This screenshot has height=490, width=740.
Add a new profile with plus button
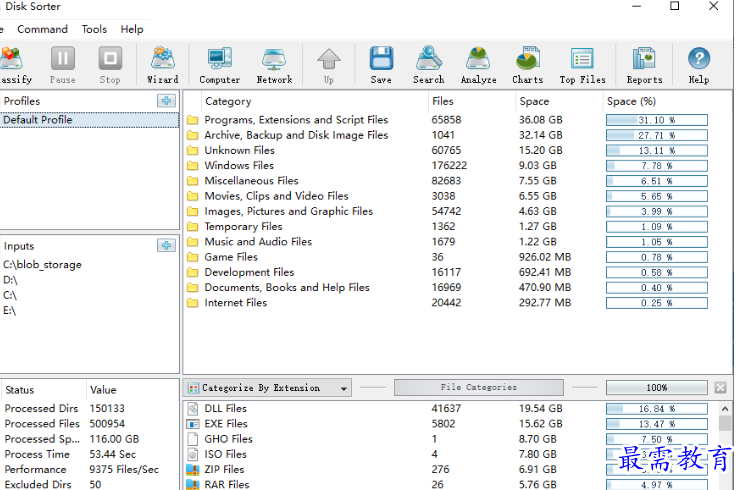[x=166, y=101]
